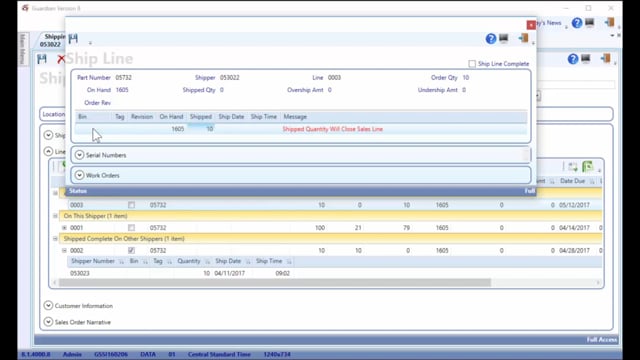Viewport: 640px width, 360px height.
Task: Click the Admin entry in the status bar
Action: [x=72, y=354]
